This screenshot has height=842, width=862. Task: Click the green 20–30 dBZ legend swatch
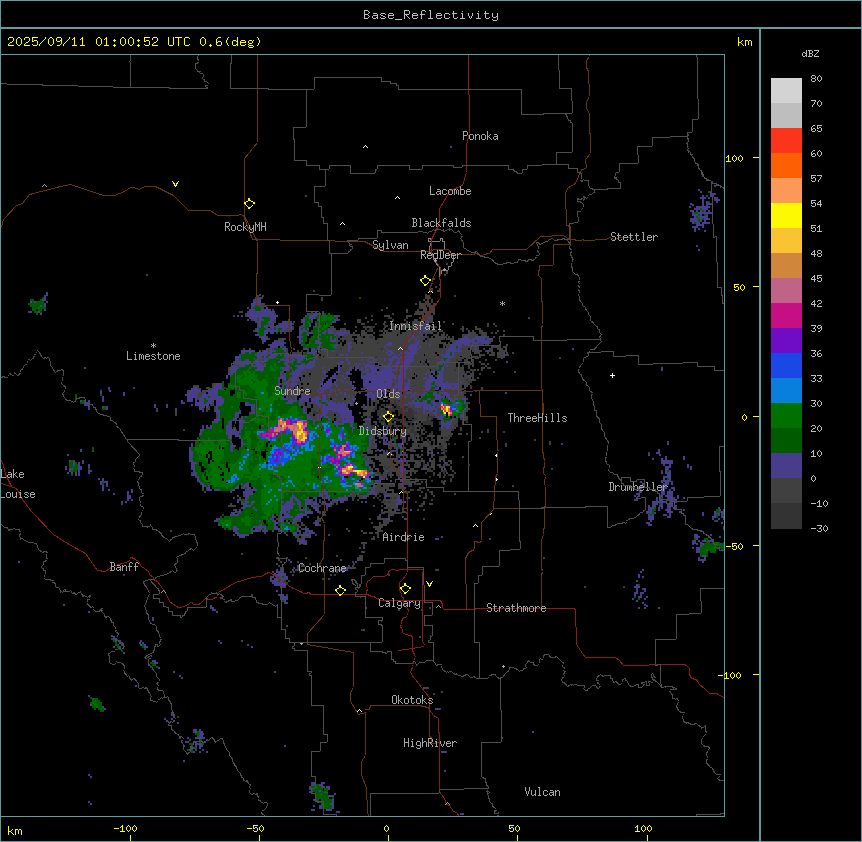786,416
